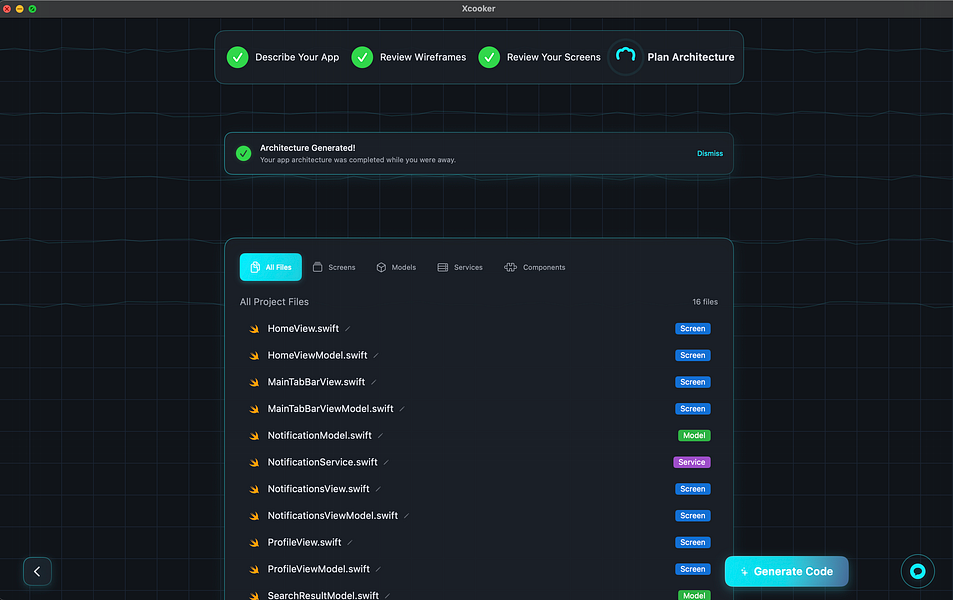
Task: Click the green checkmark beside Review Wireframes
Action: (x=362, y=57)
